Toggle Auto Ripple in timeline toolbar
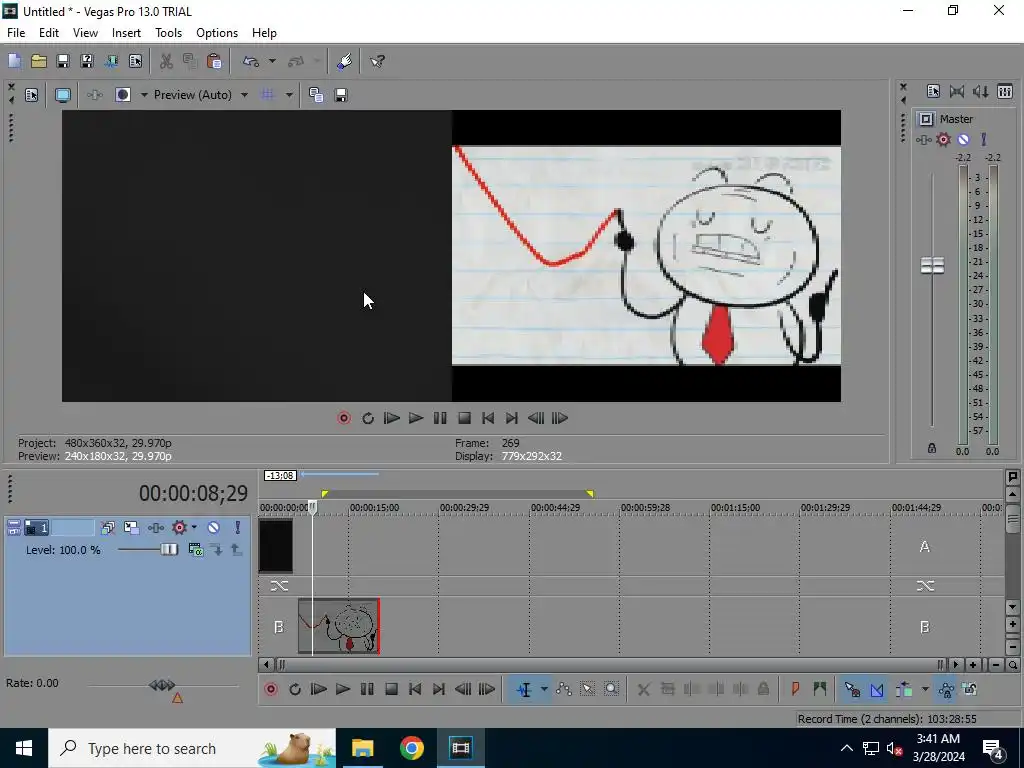The image size is (1024, 768). (904, 690)
